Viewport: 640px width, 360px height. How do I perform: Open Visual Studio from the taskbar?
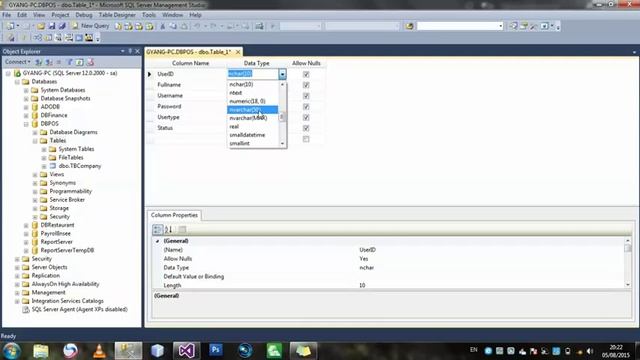tap(187, 351)
